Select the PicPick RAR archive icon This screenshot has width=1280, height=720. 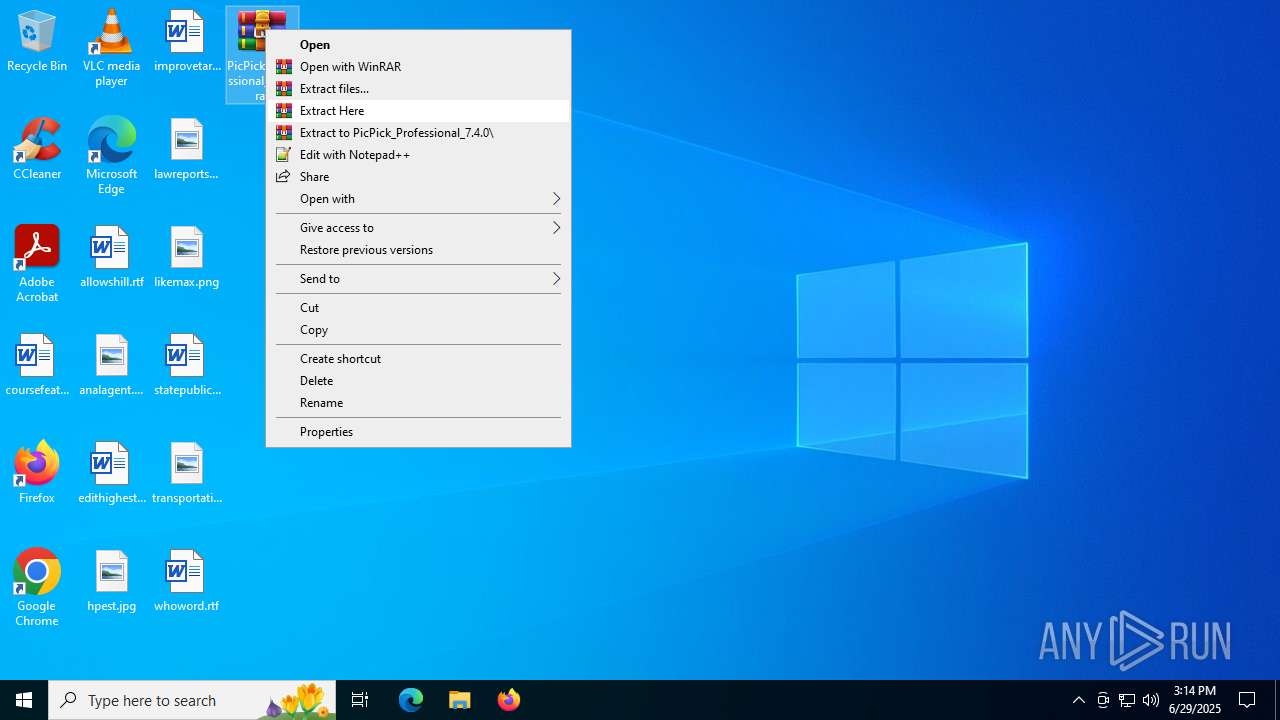click(248, 54)
